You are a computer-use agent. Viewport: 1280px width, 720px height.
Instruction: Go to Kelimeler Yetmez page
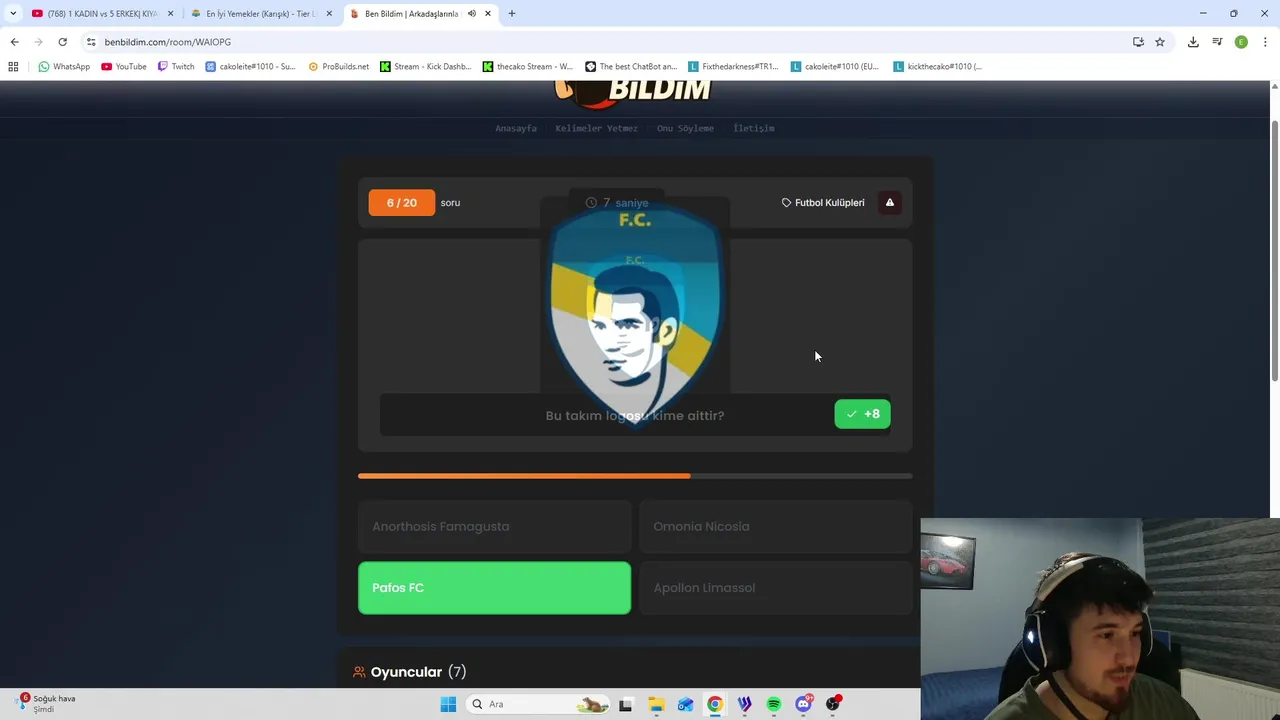coord(596,128)
